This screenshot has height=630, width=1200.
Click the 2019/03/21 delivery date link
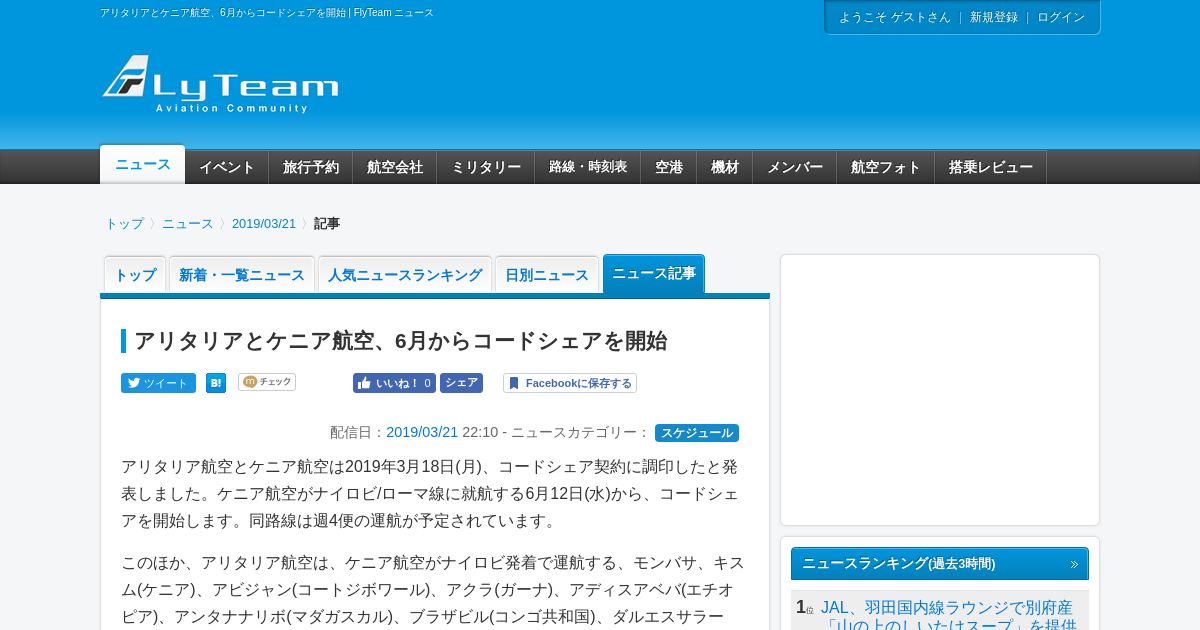422,432
